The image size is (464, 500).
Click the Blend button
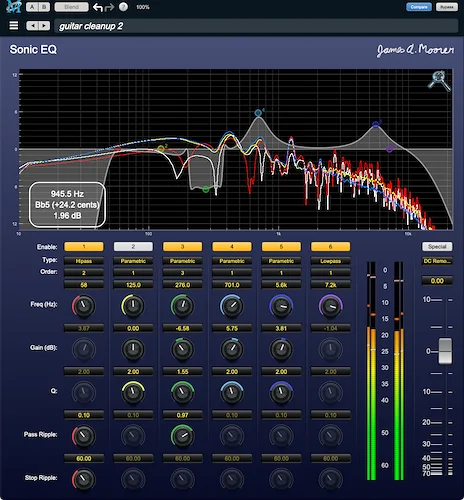71,7
